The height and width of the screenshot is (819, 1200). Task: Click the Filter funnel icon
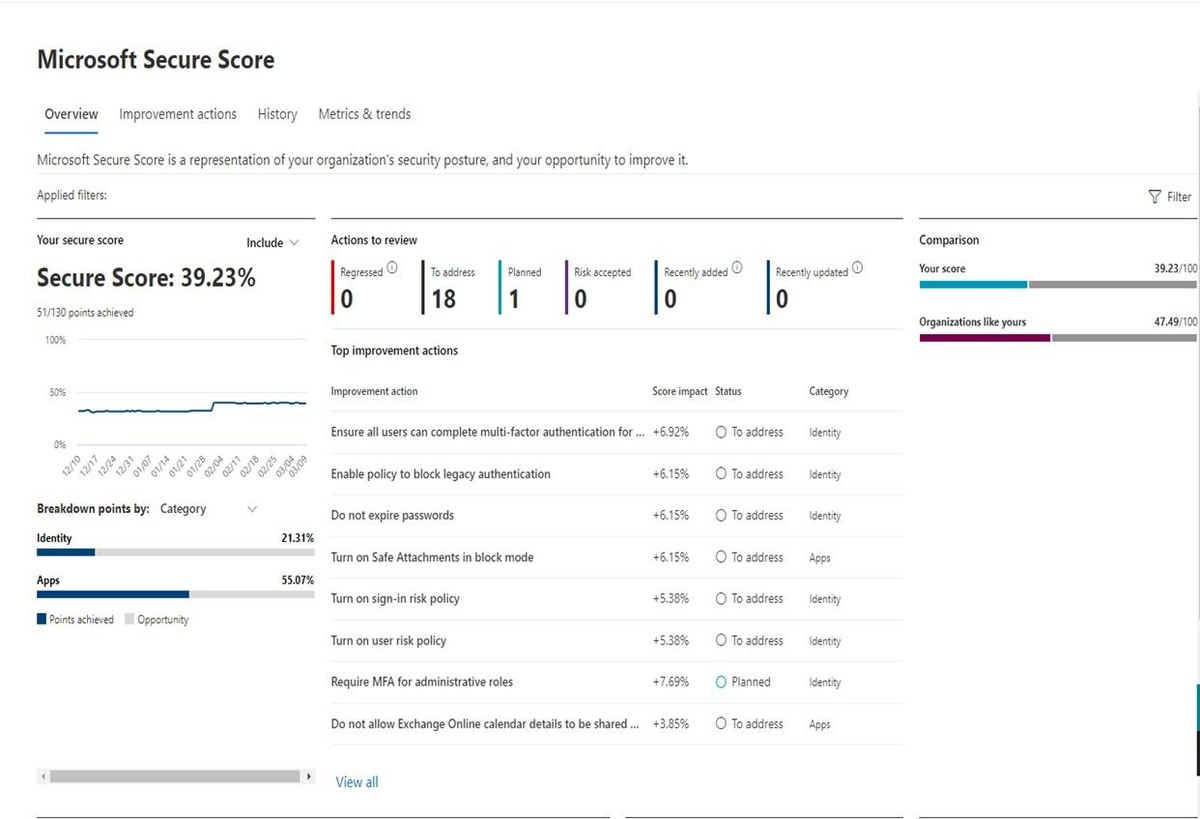[x=1154, y=197]
